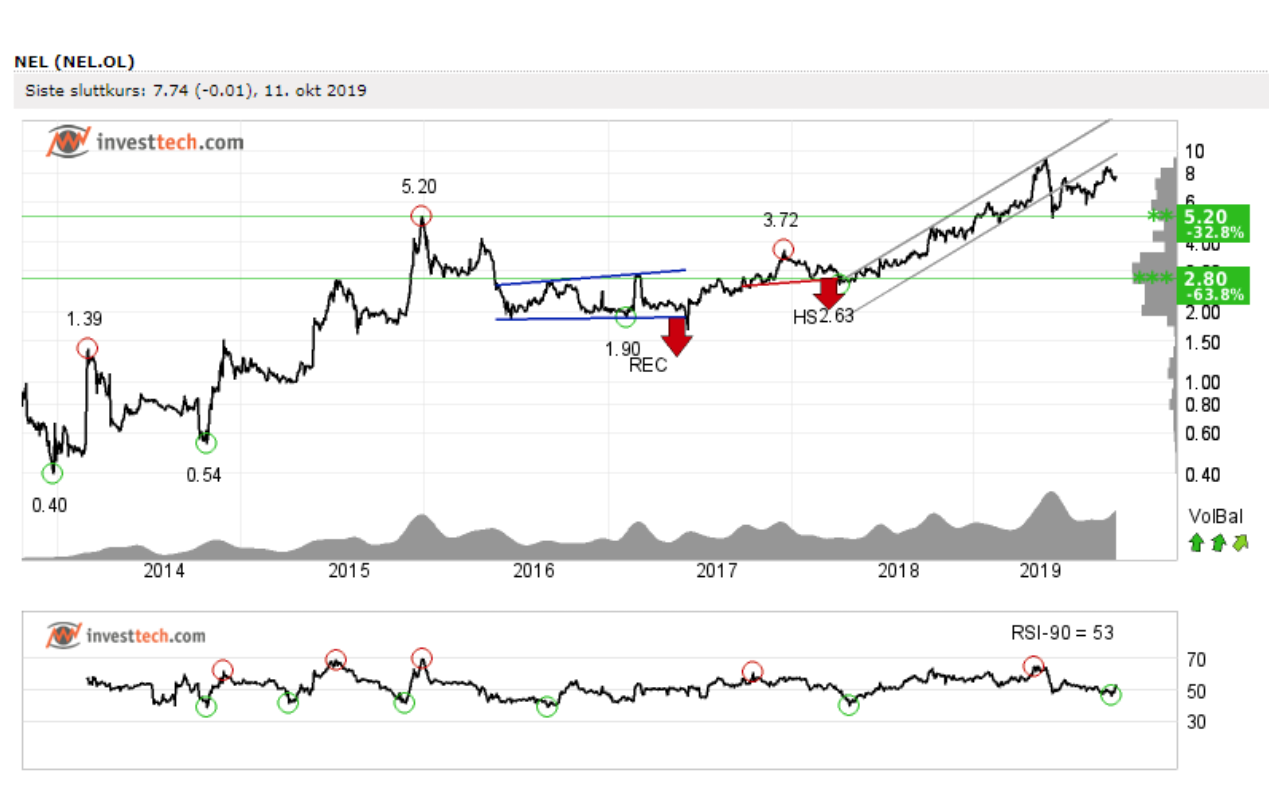The width and height of the screenshot is (1283, 794).
Task: Click the NEL (NEL.OL) title
Action: click(74, 62)
